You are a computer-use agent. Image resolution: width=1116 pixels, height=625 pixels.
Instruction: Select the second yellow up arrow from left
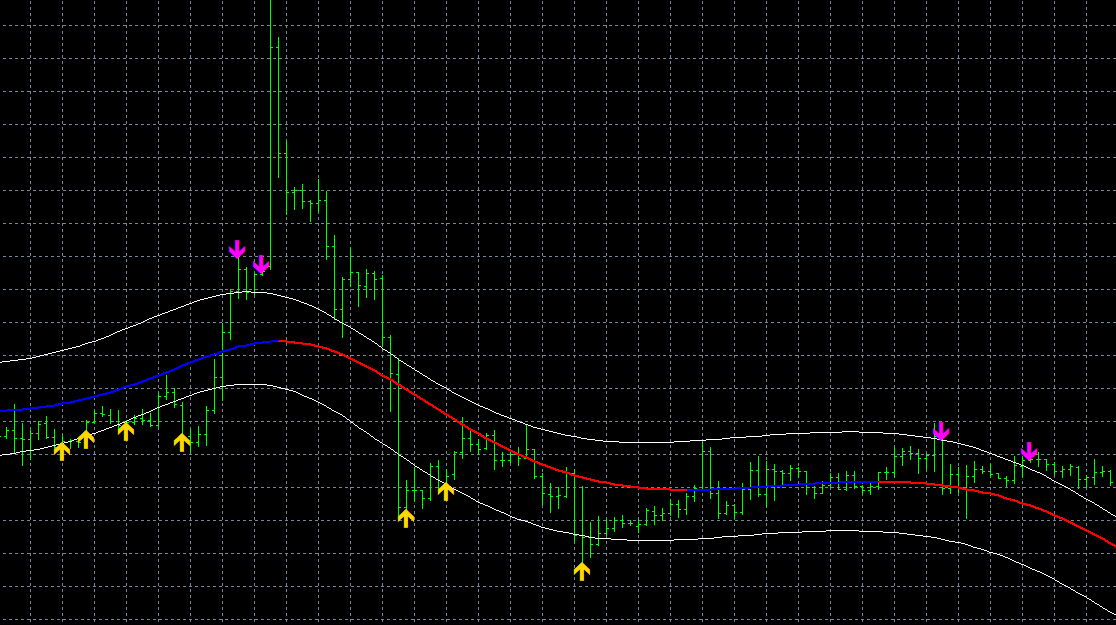(x=85, y=439)
